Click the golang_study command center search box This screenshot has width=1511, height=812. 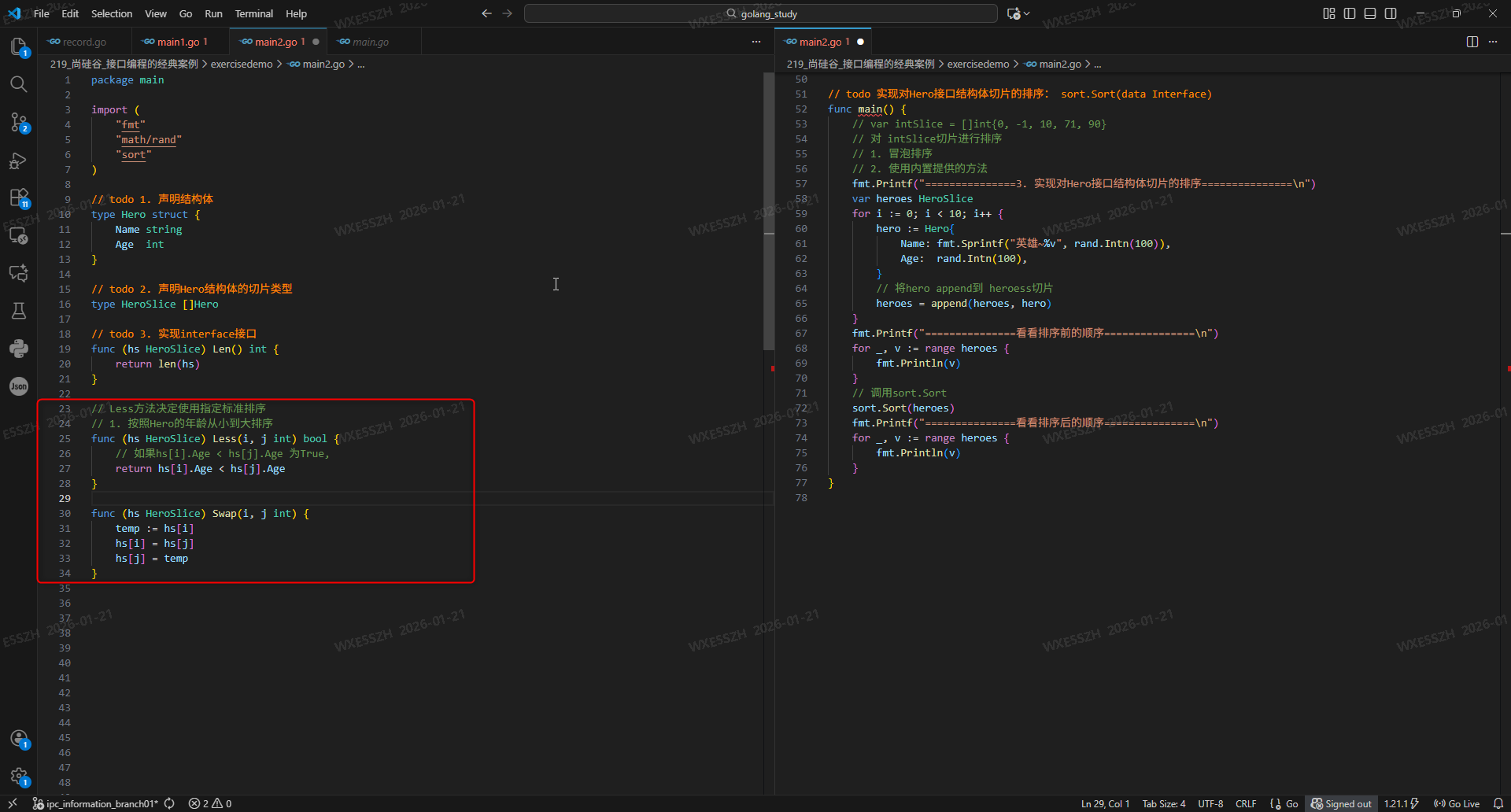[761, 13]
